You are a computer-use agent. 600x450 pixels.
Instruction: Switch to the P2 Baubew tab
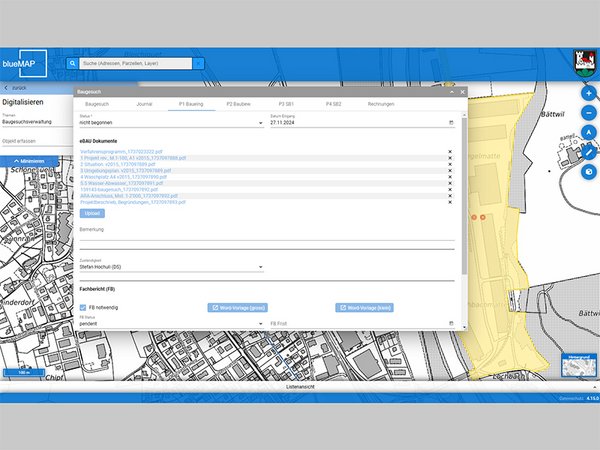pyautogui.click(x=239, y=104)
